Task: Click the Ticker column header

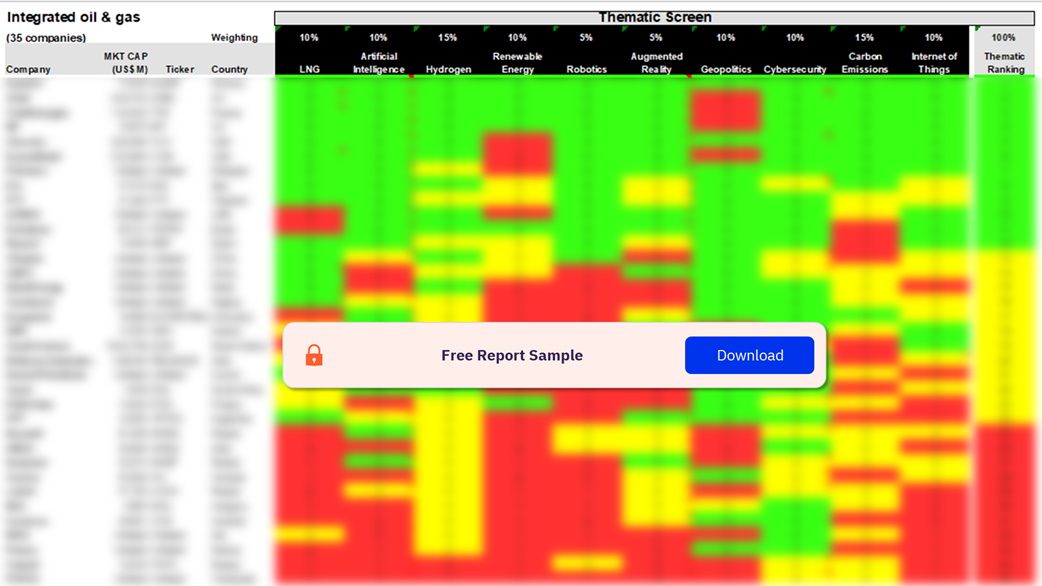Action: [x=179, y=69]
